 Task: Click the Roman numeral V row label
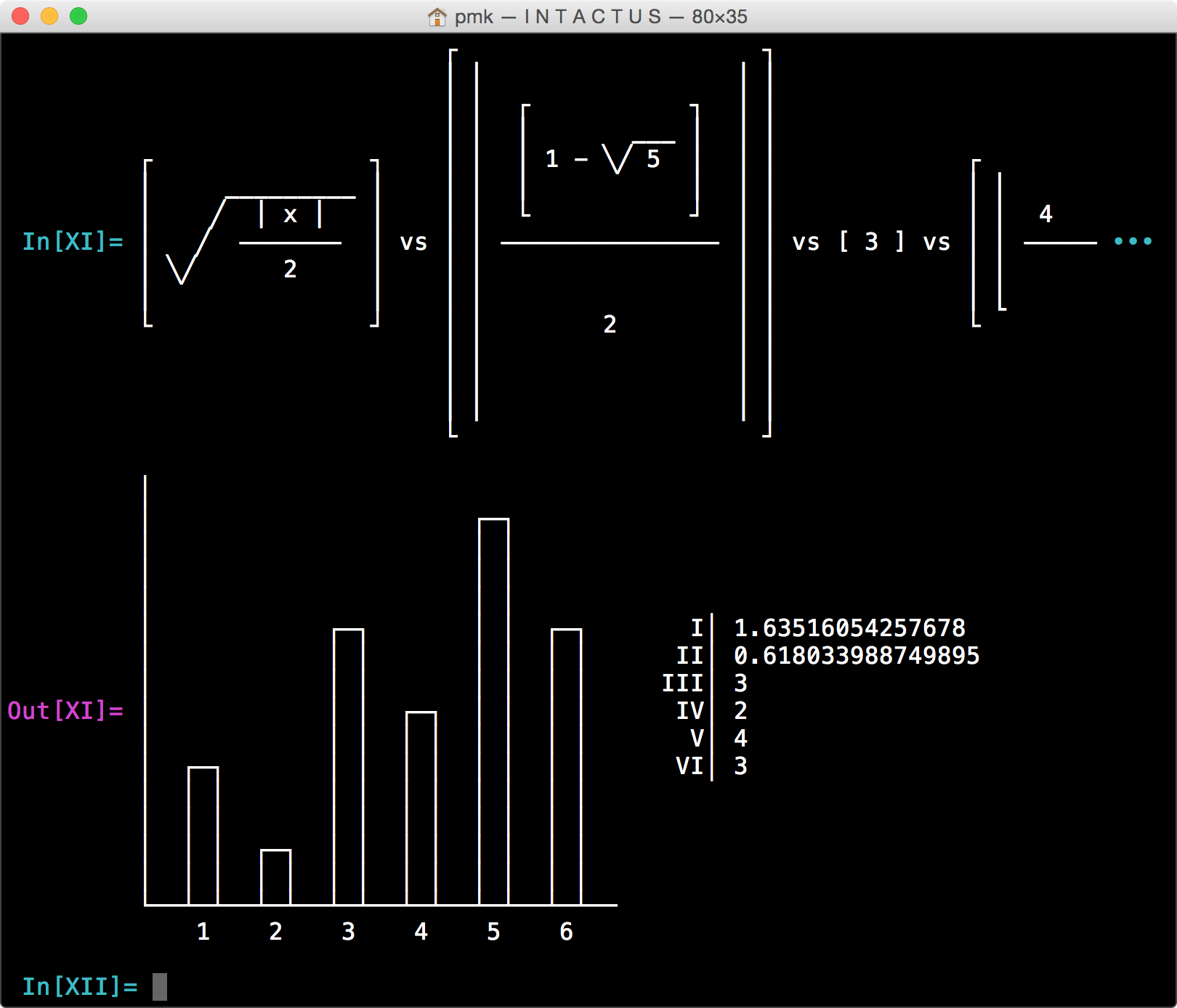click(x=697, y=738)
